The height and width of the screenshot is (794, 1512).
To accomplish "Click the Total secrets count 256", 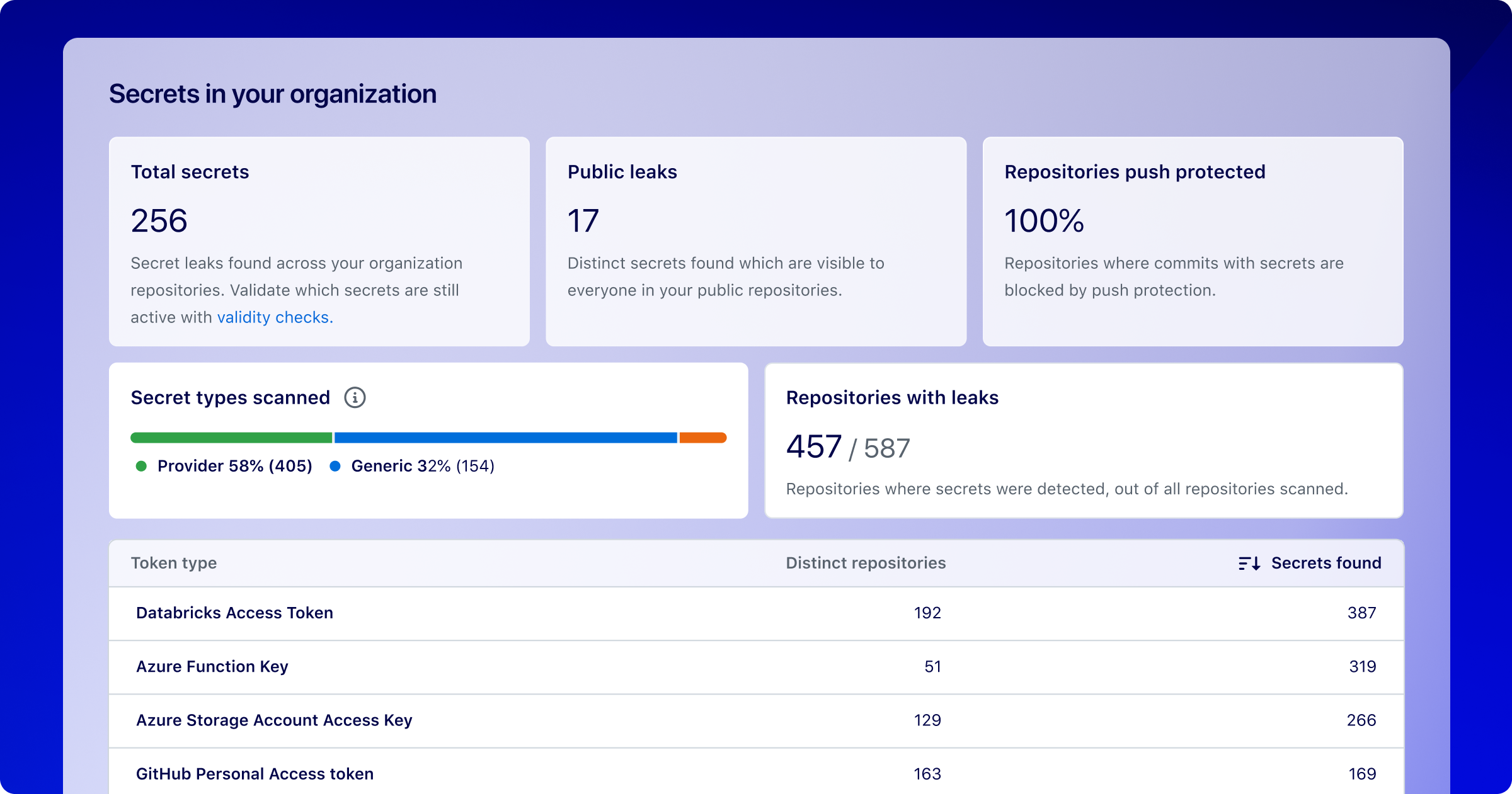I will point(159,221).
